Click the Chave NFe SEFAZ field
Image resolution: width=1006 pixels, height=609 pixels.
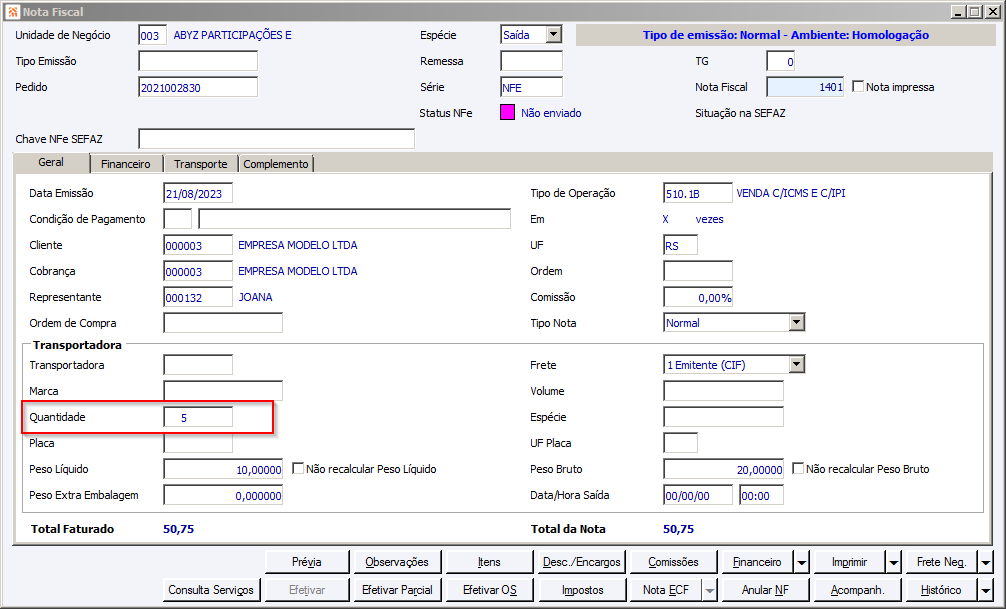pyautogui.click(x=277, y=139)
